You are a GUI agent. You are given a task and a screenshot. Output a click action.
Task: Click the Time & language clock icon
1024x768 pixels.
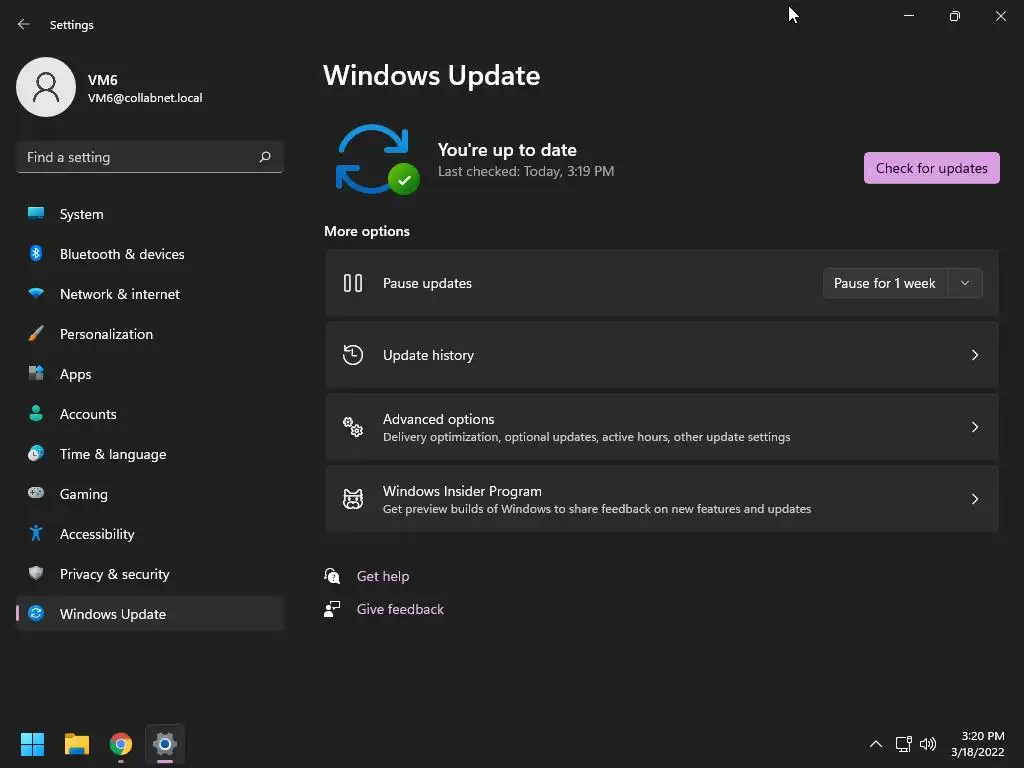coord(36,453)
